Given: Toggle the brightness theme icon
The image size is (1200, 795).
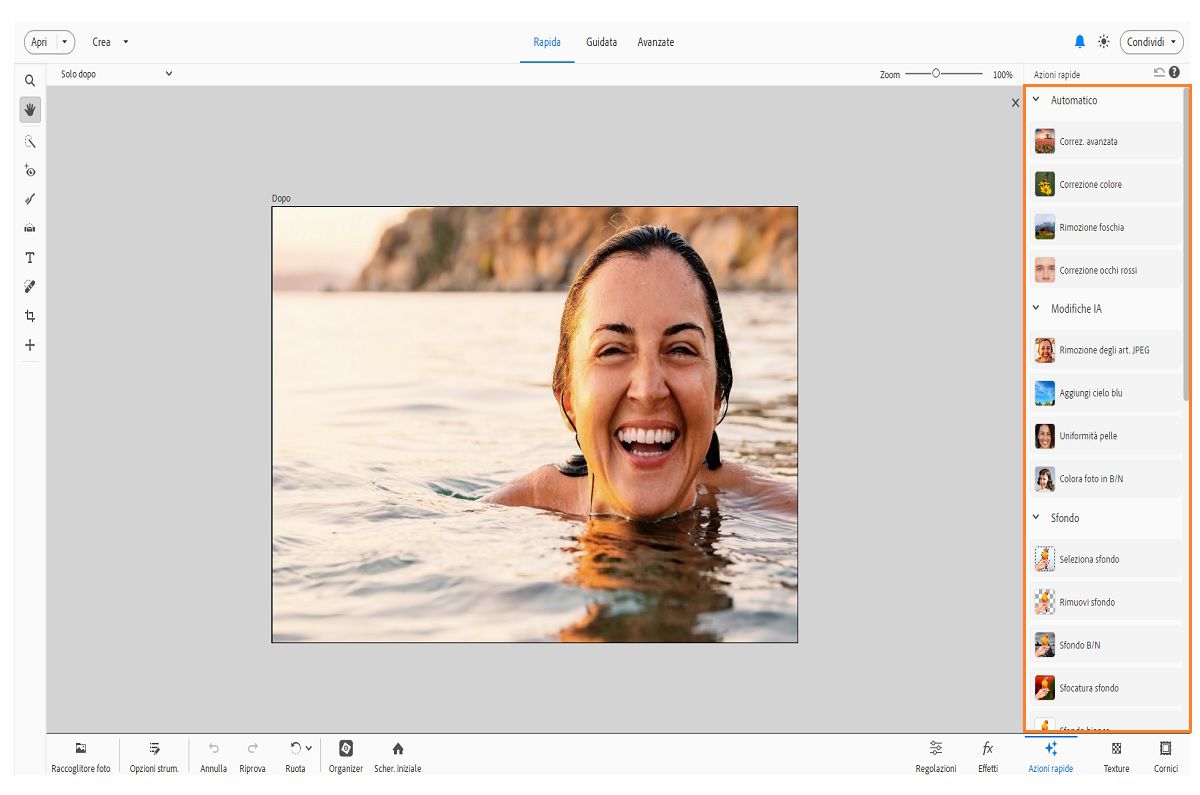Looking at the screenshot, I should [1104, 42].
